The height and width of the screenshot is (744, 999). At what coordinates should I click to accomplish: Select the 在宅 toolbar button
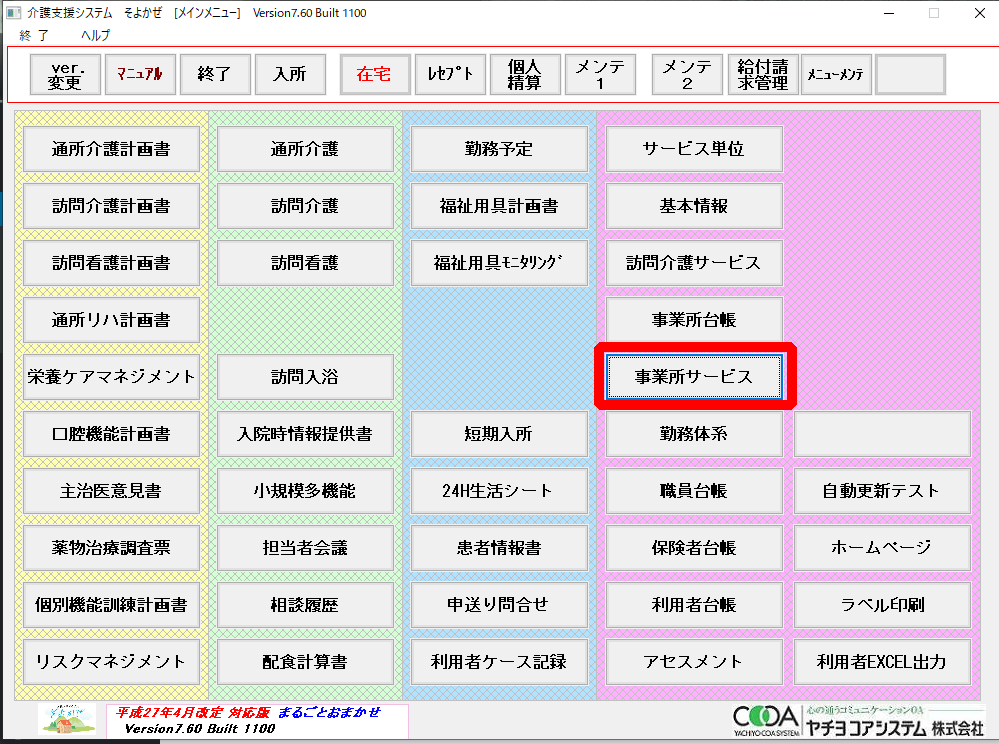374,75
